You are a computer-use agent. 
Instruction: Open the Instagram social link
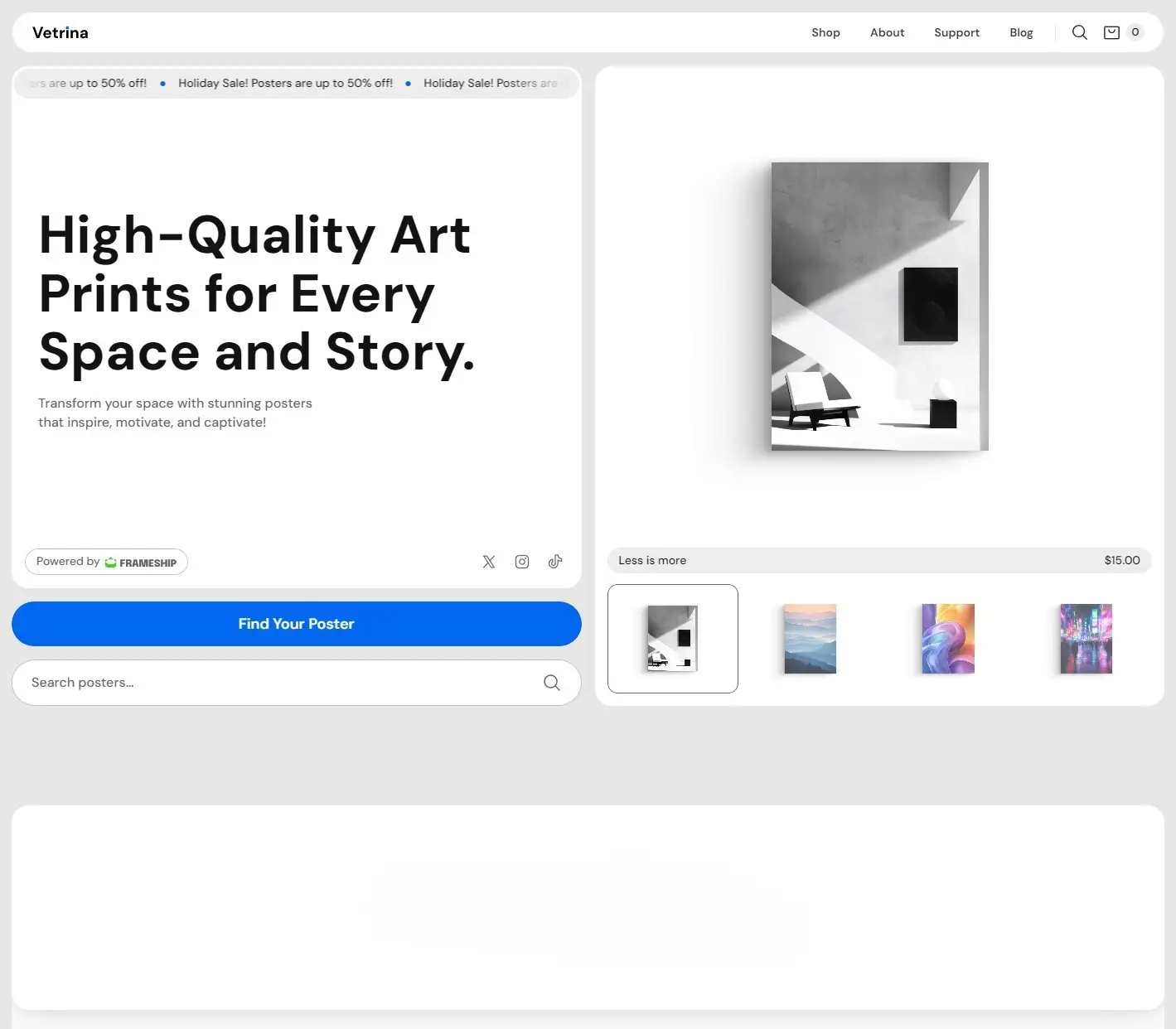tap(522, 562)
